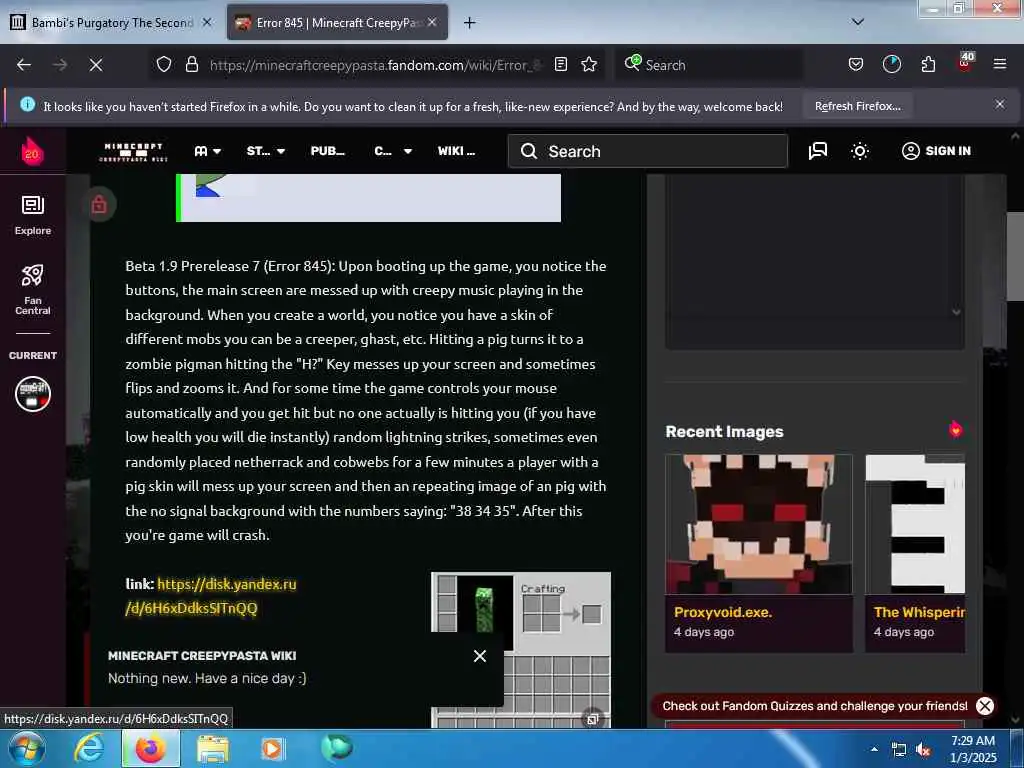Click the wiki Search field
This screenshot has height=768, width=1024.
(x=648, y=151)
